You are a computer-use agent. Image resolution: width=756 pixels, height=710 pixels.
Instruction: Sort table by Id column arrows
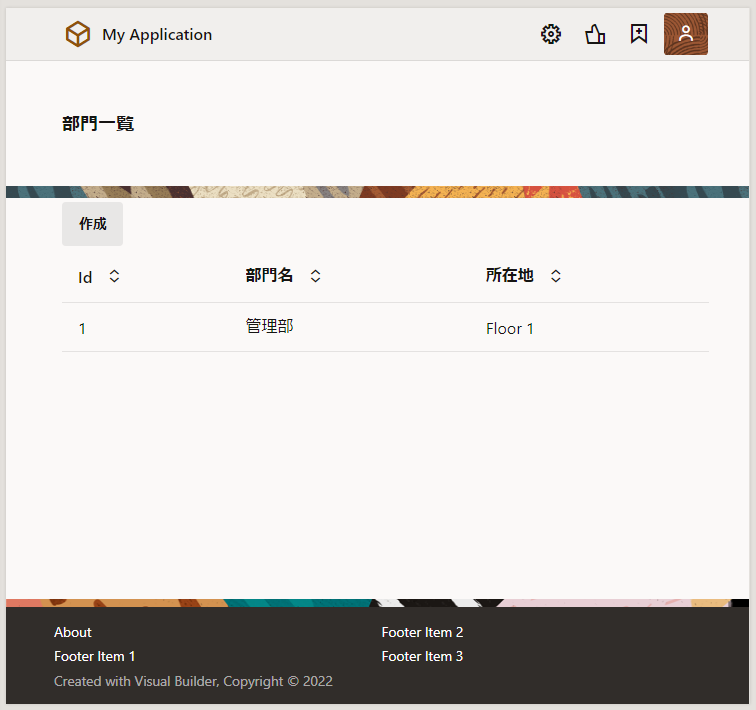click(114, 276)
